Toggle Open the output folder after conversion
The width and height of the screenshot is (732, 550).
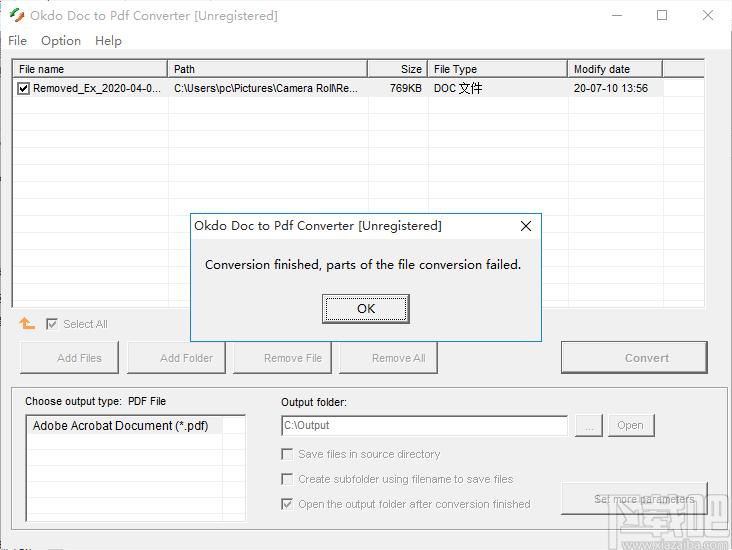coord(287,504)
